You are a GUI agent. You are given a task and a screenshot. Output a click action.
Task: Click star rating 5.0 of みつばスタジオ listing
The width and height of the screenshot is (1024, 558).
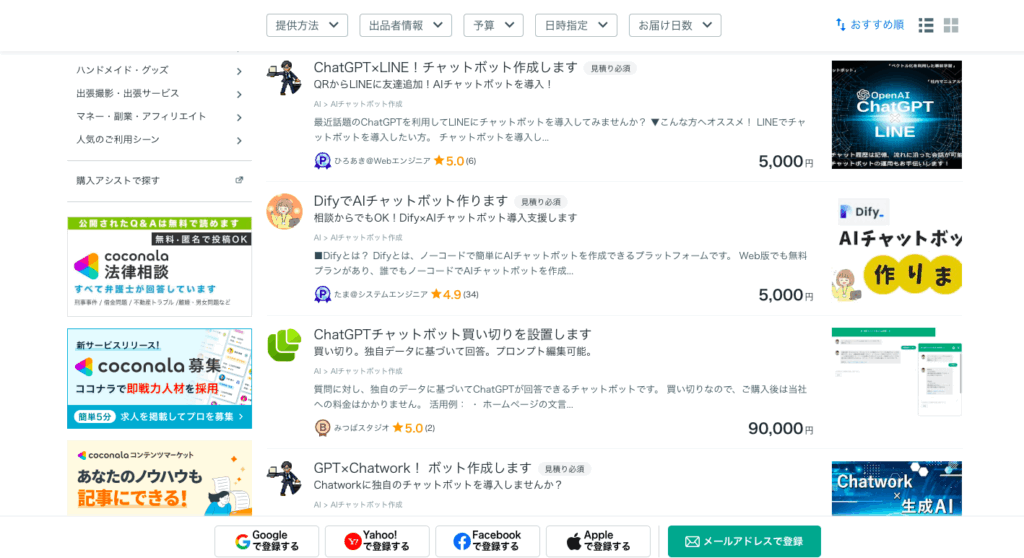coord(408,428)
